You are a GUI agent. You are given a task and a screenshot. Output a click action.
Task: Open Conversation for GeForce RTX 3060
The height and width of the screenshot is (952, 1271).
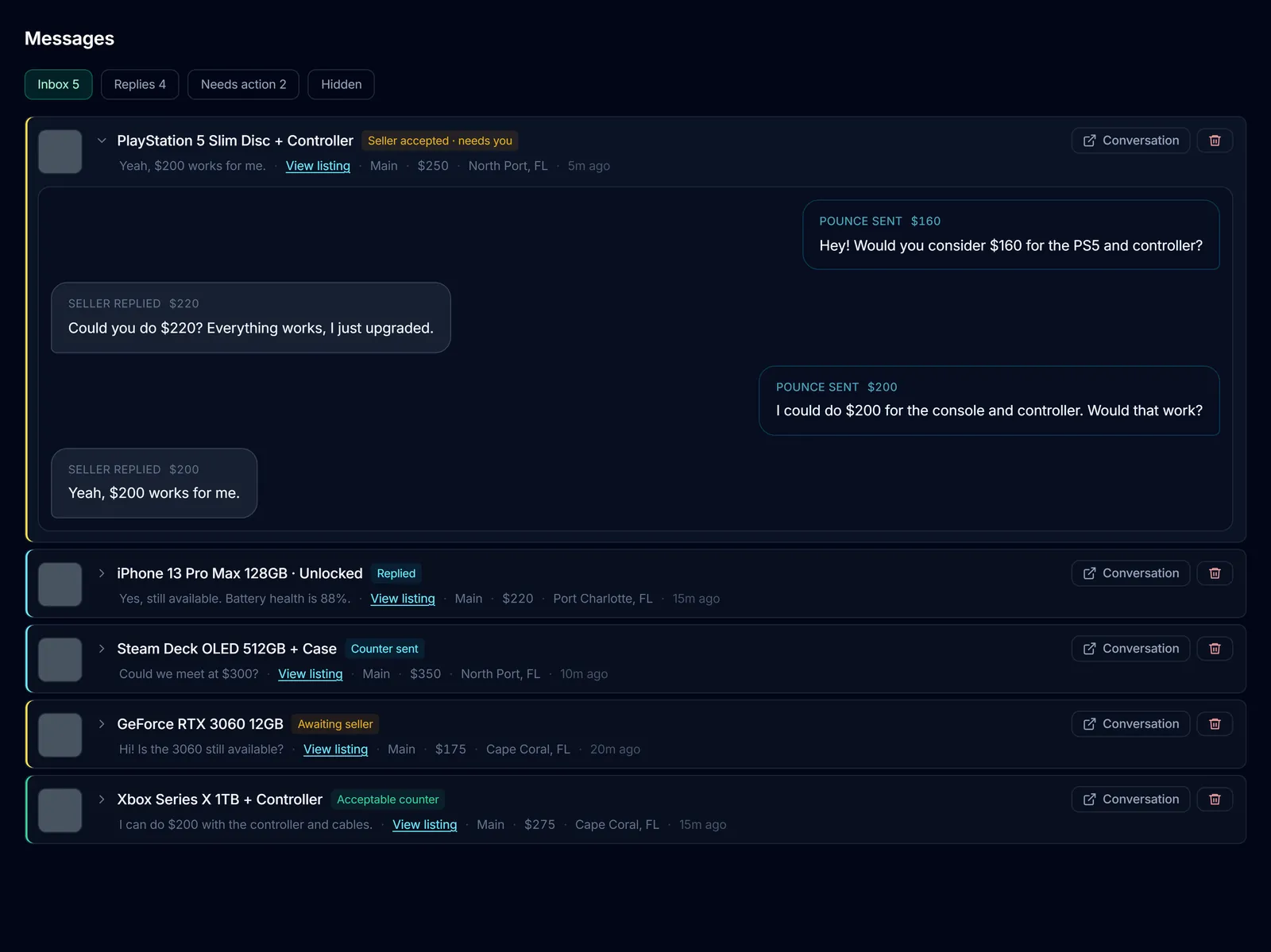click(1130, 724)
